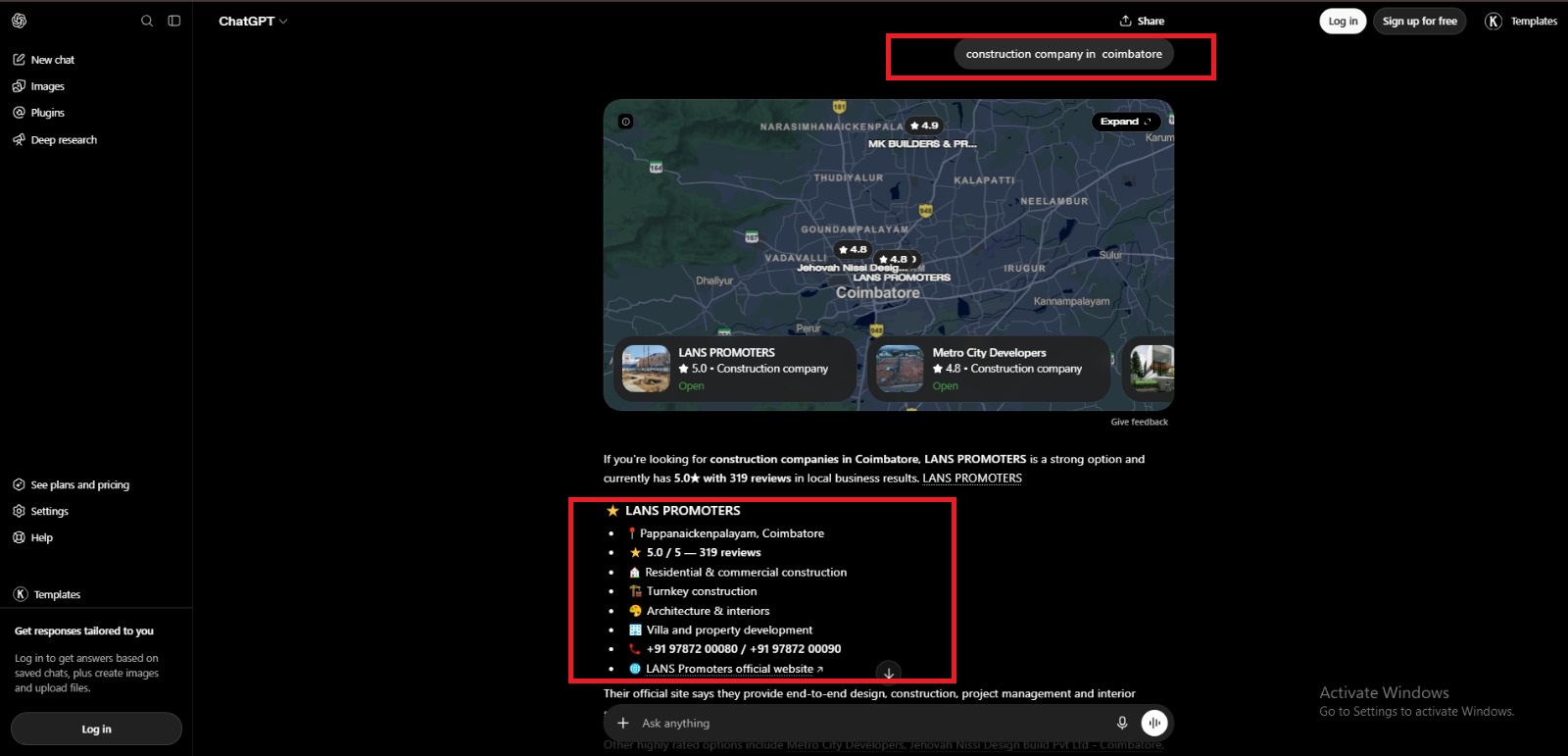The image size is (1568, 756).
Task: Click the Coimbatore label on map
Action: pyautogui.click(x=878, y=292)
